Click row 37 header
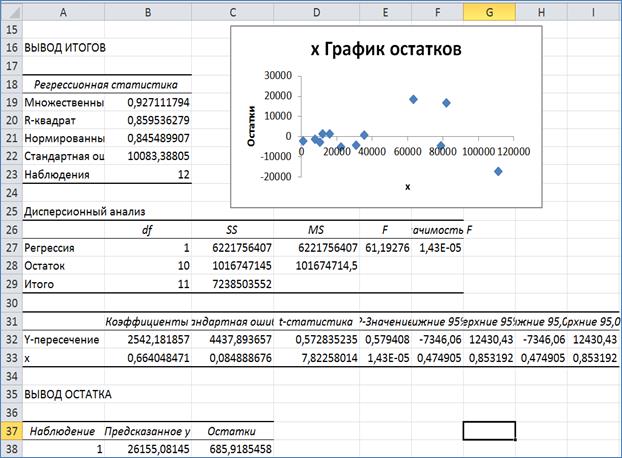The height and width of the screenshot is (458, 622). pyautogui.click(x=10, y=430)
